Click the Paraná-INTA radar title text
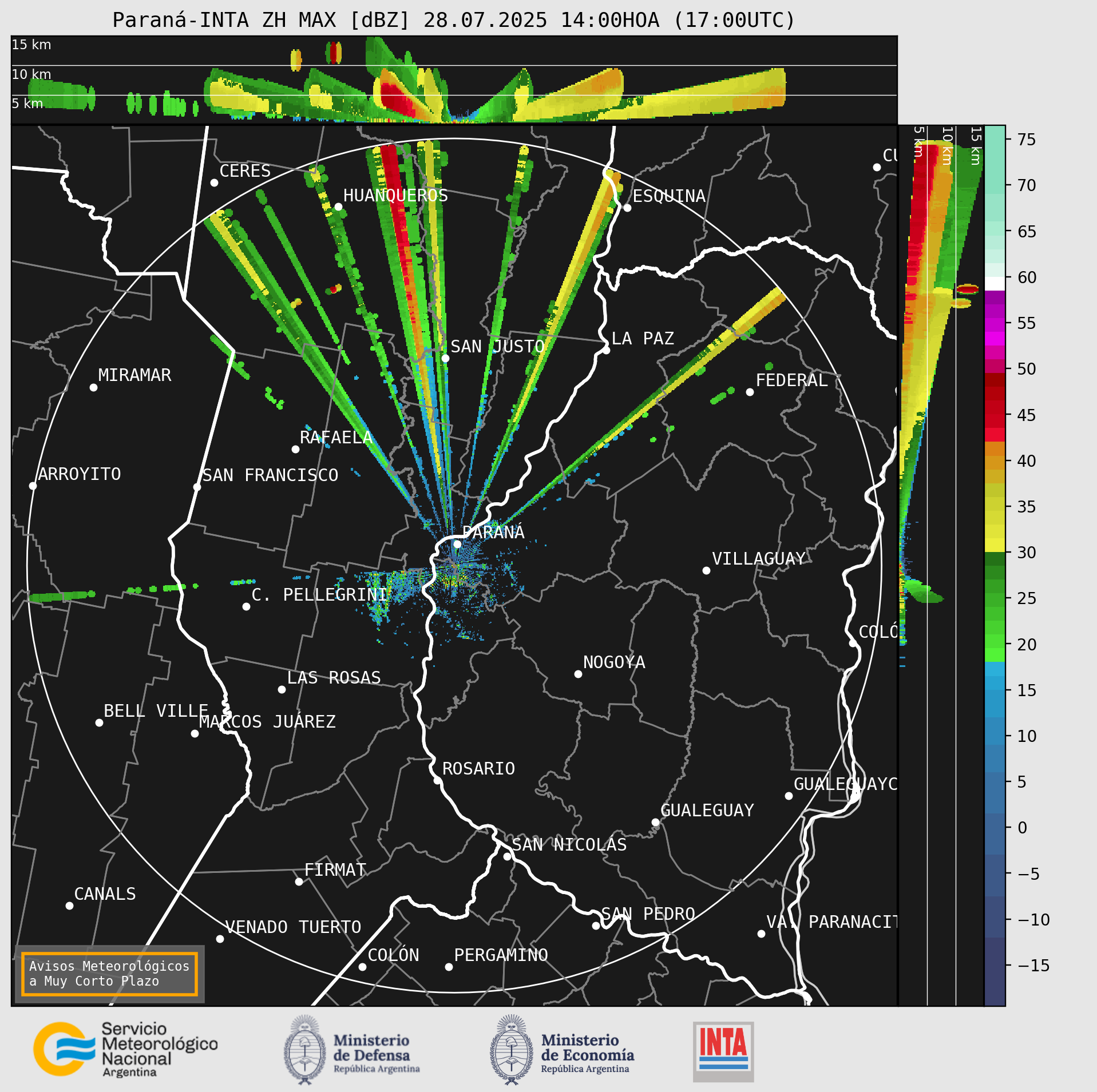 click(x=454, y=20)
